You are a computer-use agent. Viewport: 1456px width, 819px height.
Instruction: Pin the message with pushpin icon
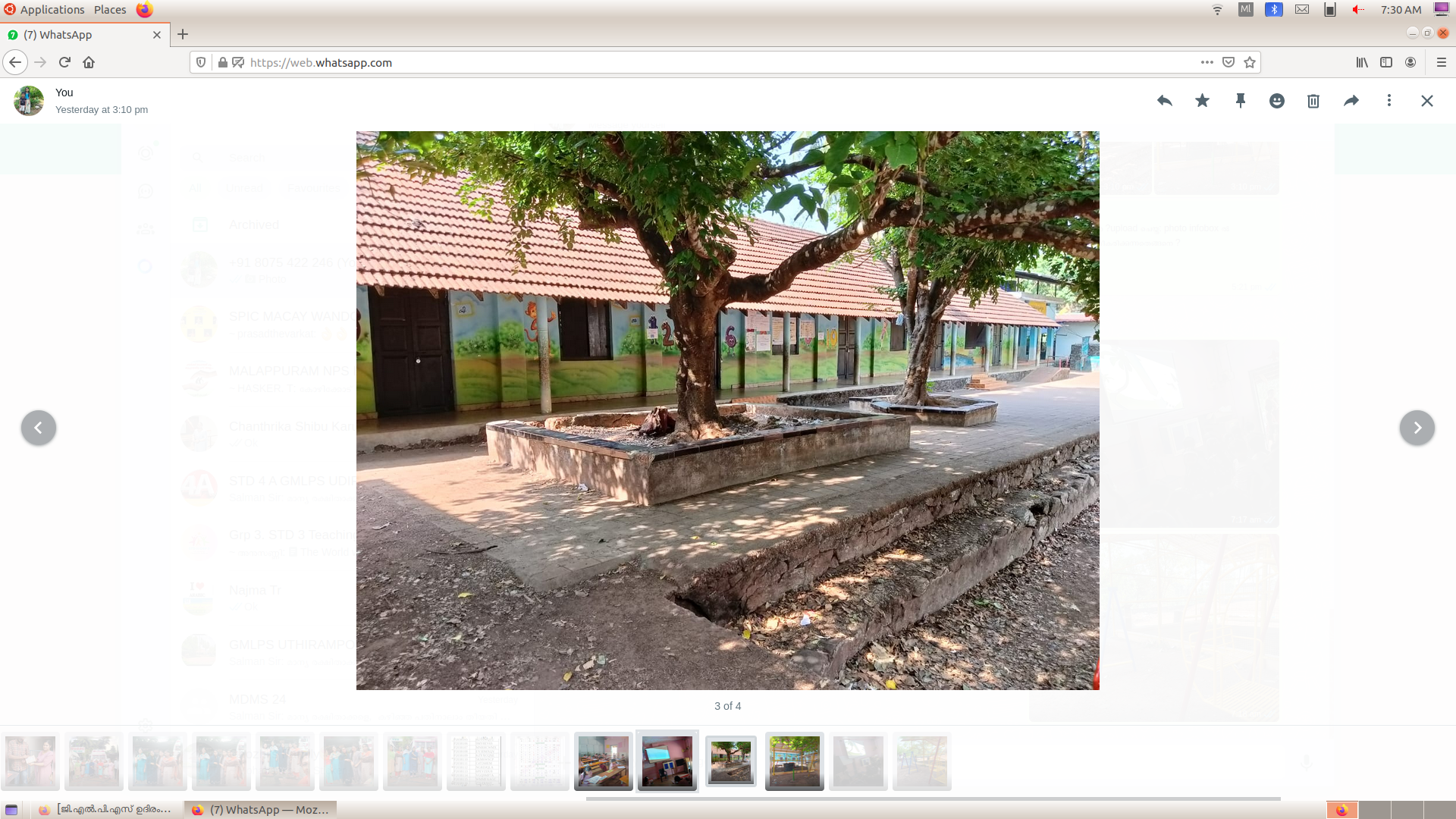[1241, 101]
